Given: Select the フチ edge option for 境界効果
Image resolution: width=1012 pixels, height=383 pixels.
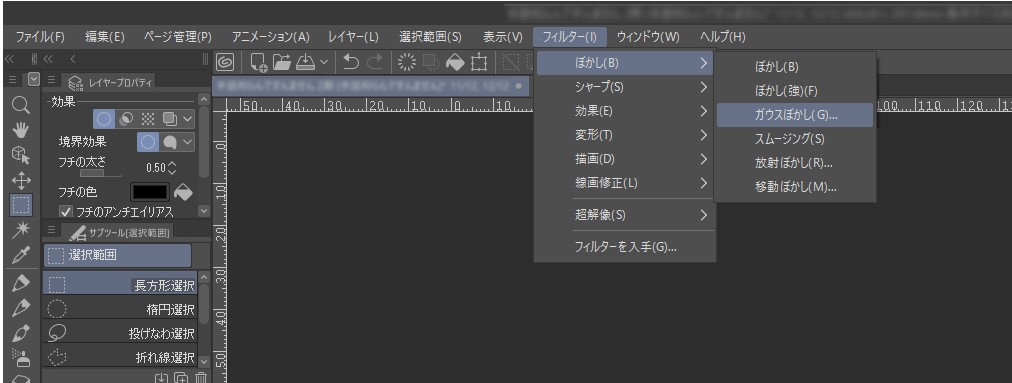Looking at the screenshot, I should 148,141.
